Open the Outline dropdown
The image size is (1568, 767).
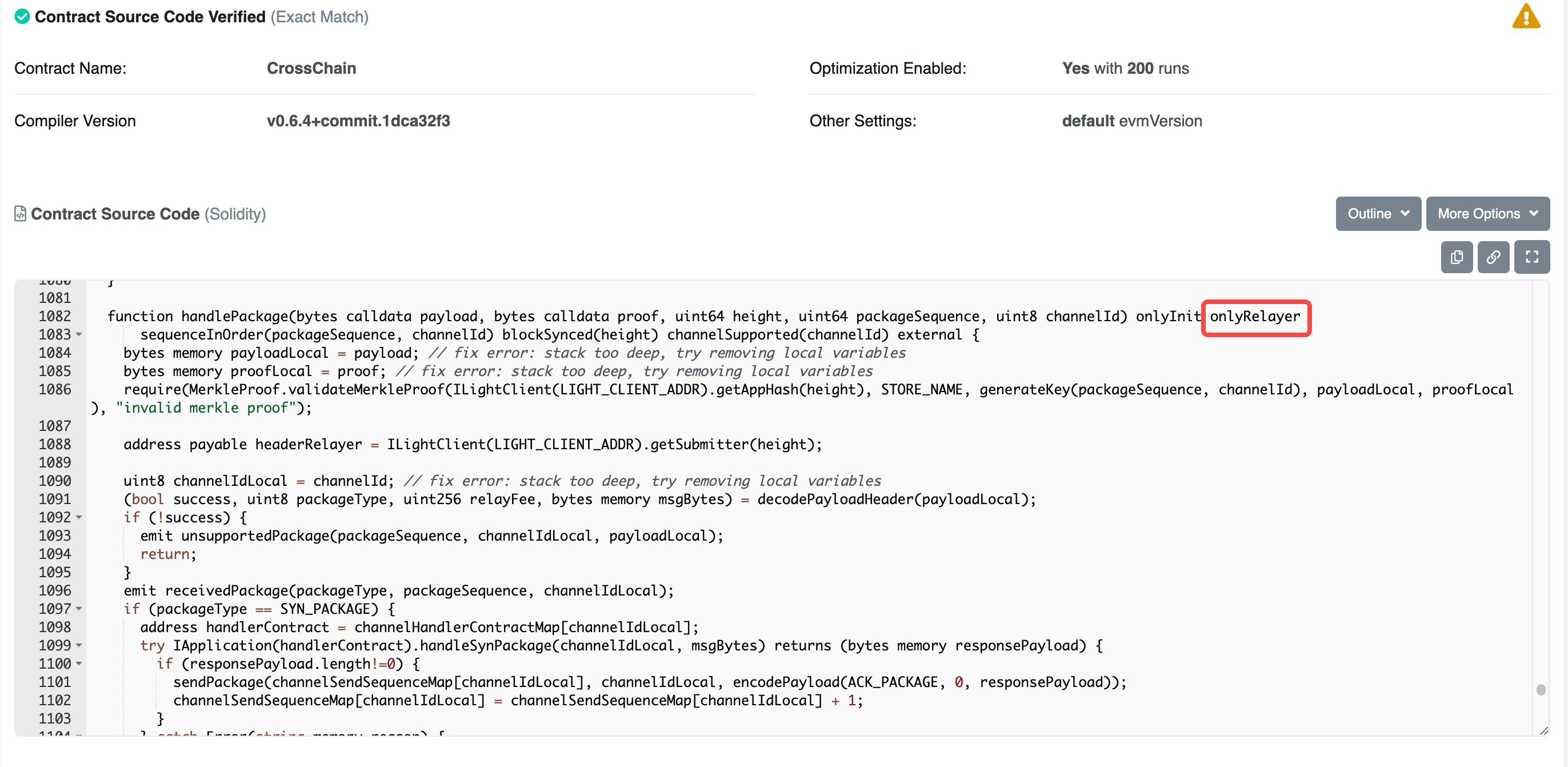1378,214
